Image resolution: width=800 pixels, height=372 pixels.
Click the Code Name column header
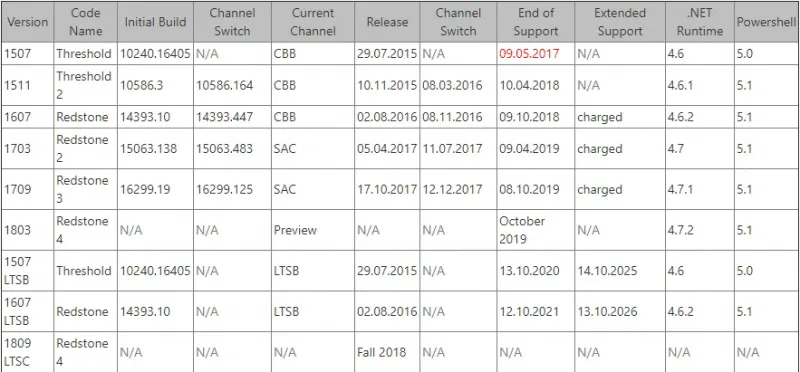point(86,22)
